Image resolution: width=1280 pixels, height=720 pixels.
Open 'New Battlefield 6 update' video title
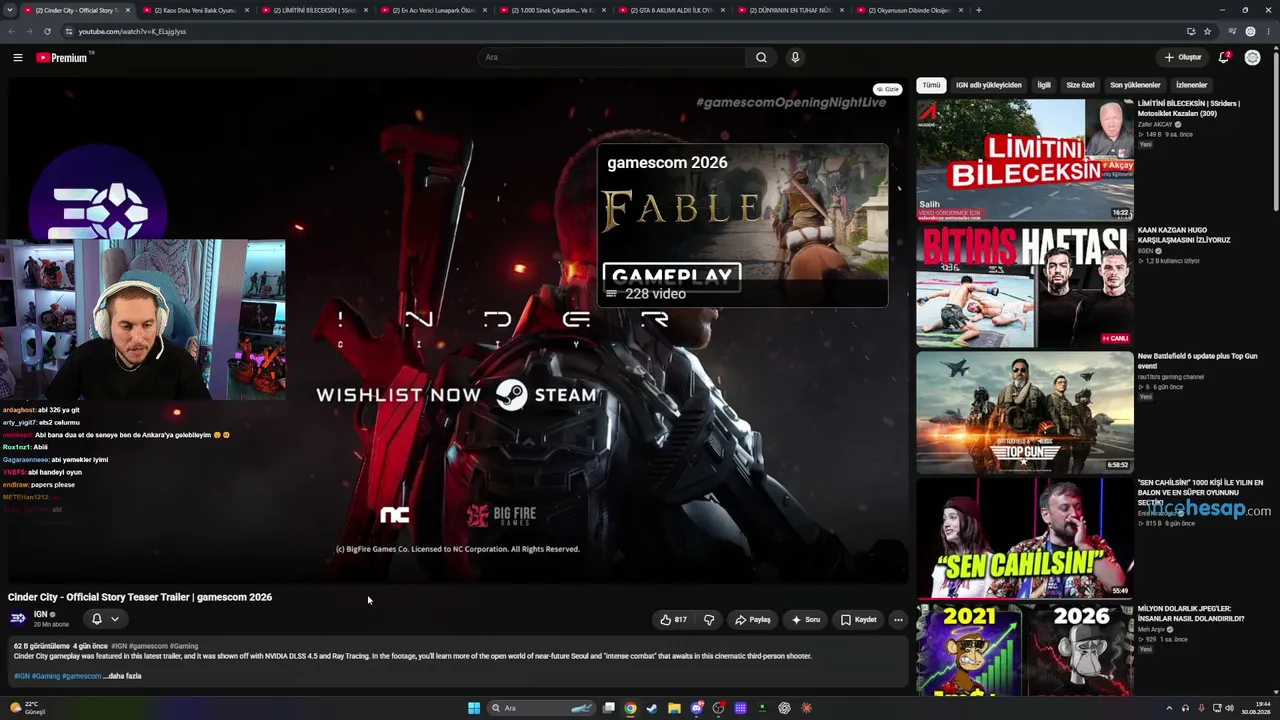(x=1197, y=361)
